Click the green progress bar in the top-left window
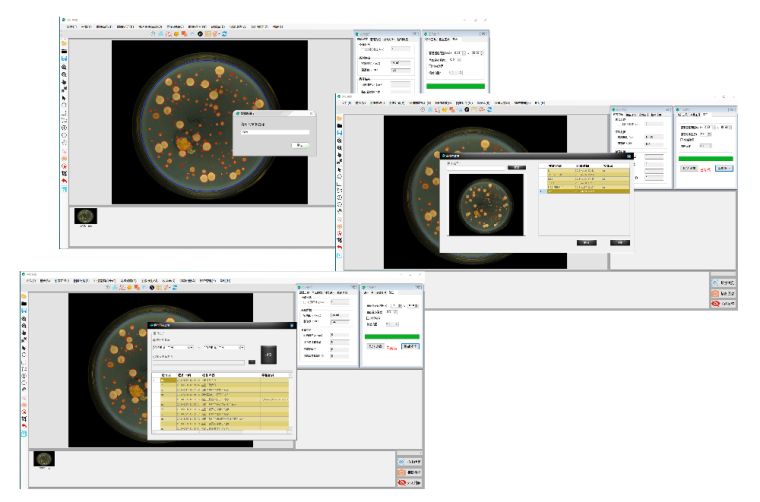 coord(455,86)
